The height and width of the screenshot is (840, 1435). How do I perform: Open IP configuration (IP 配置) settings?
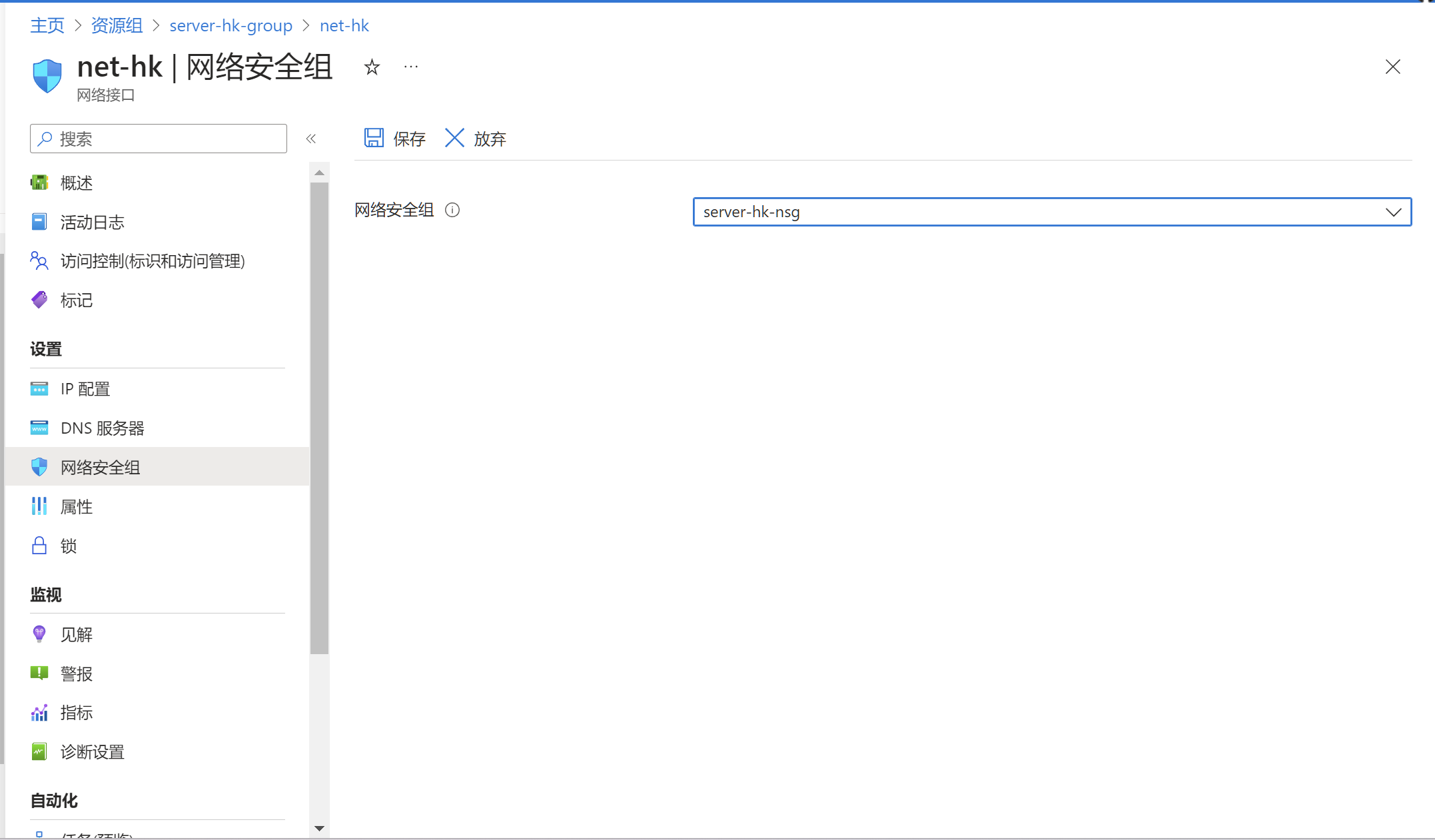point(85,389)
